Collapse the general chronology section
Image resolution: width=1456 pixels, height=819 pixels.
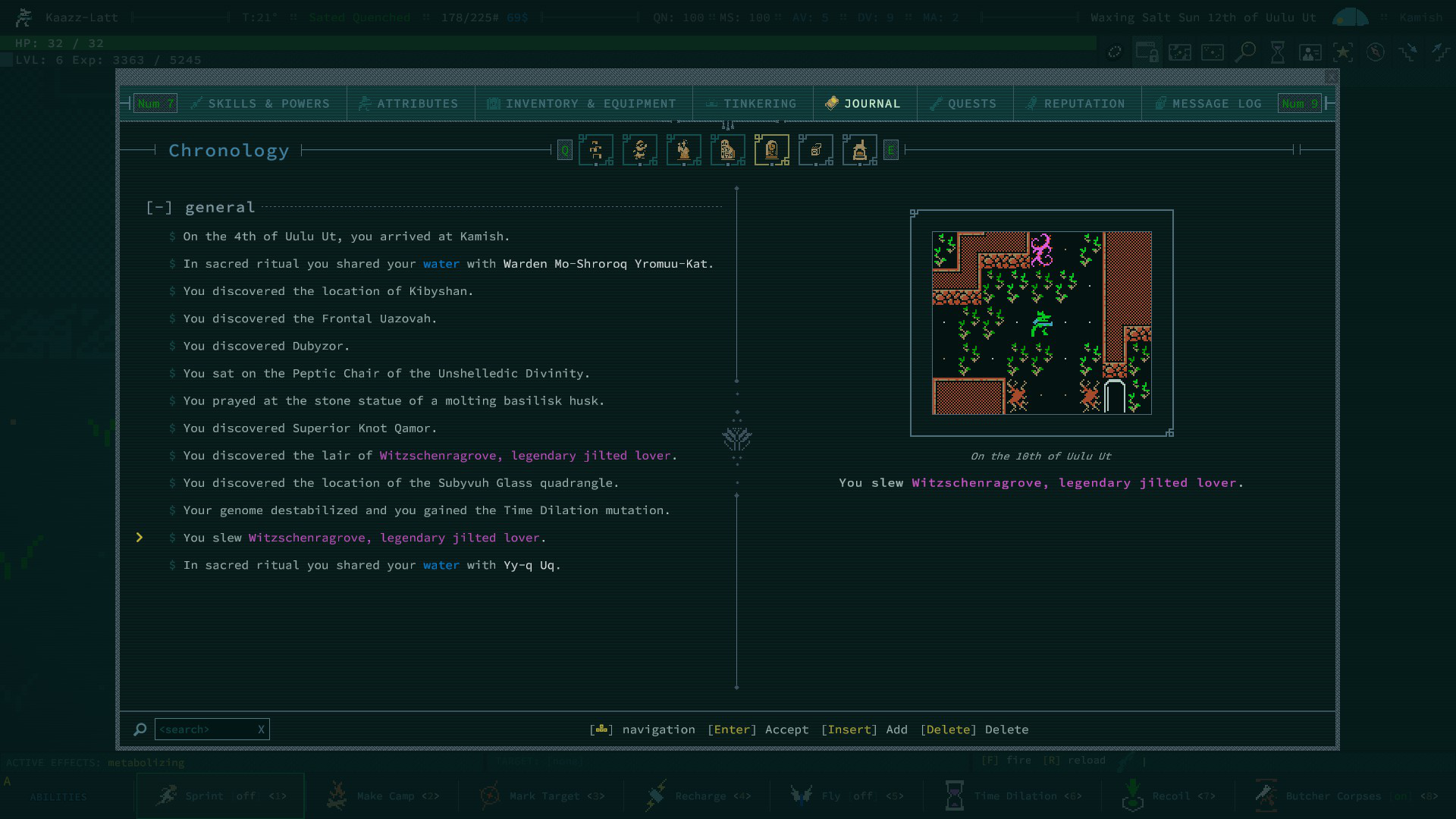[159, 207]
